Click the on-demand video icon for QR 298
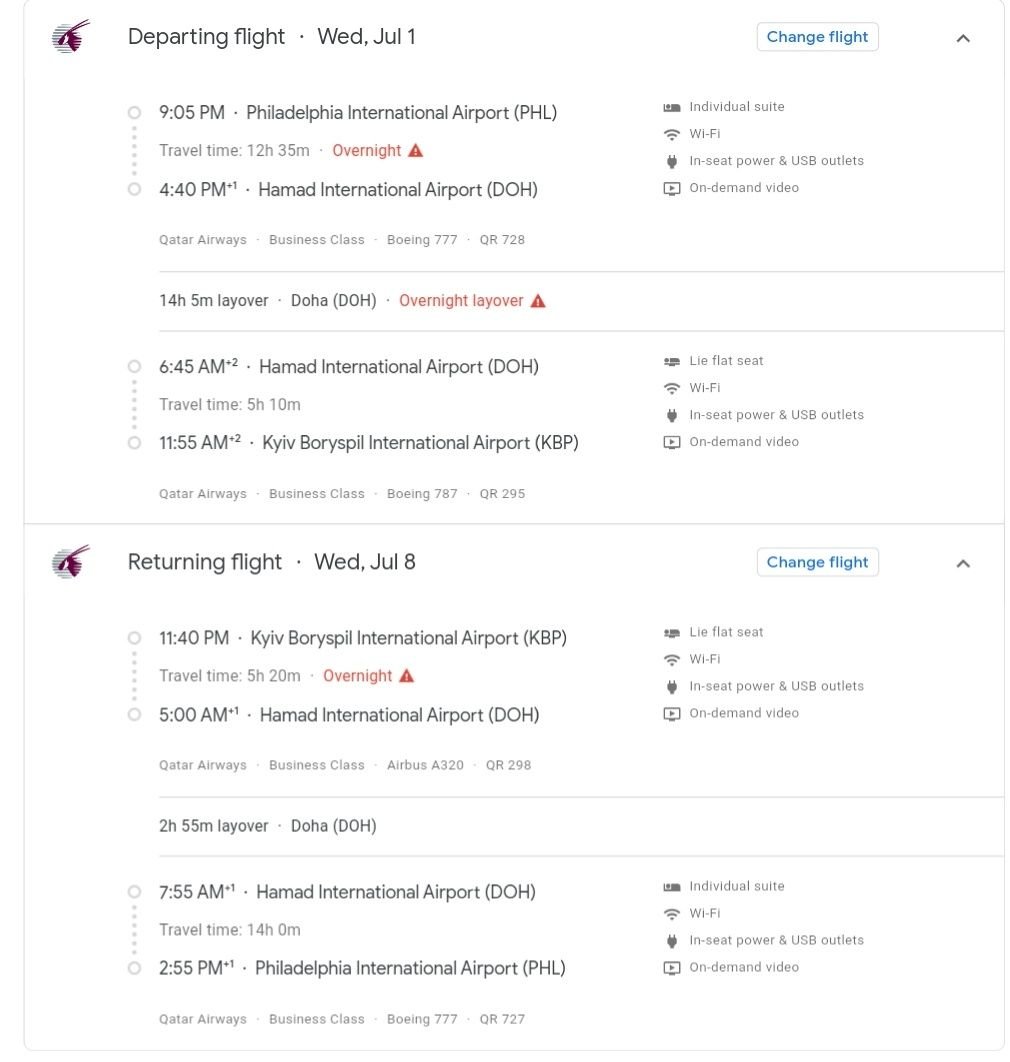Screen dimensions: 1010x1062 [x=672, y=714]
